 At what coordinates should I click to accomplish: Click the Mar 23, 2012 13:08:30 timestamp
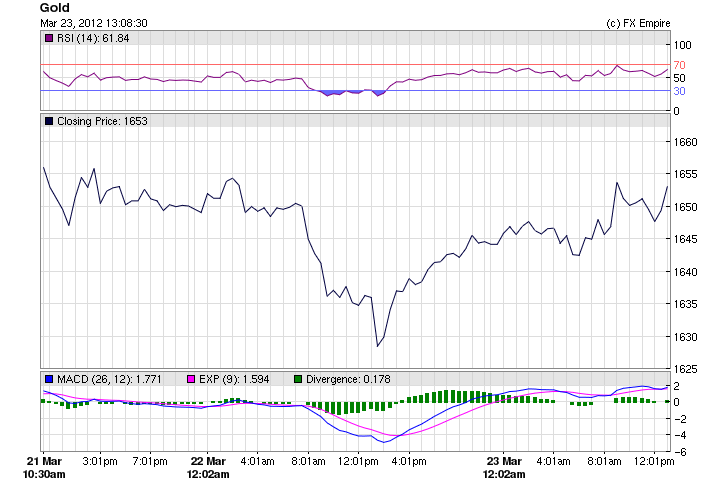(94, 23)
